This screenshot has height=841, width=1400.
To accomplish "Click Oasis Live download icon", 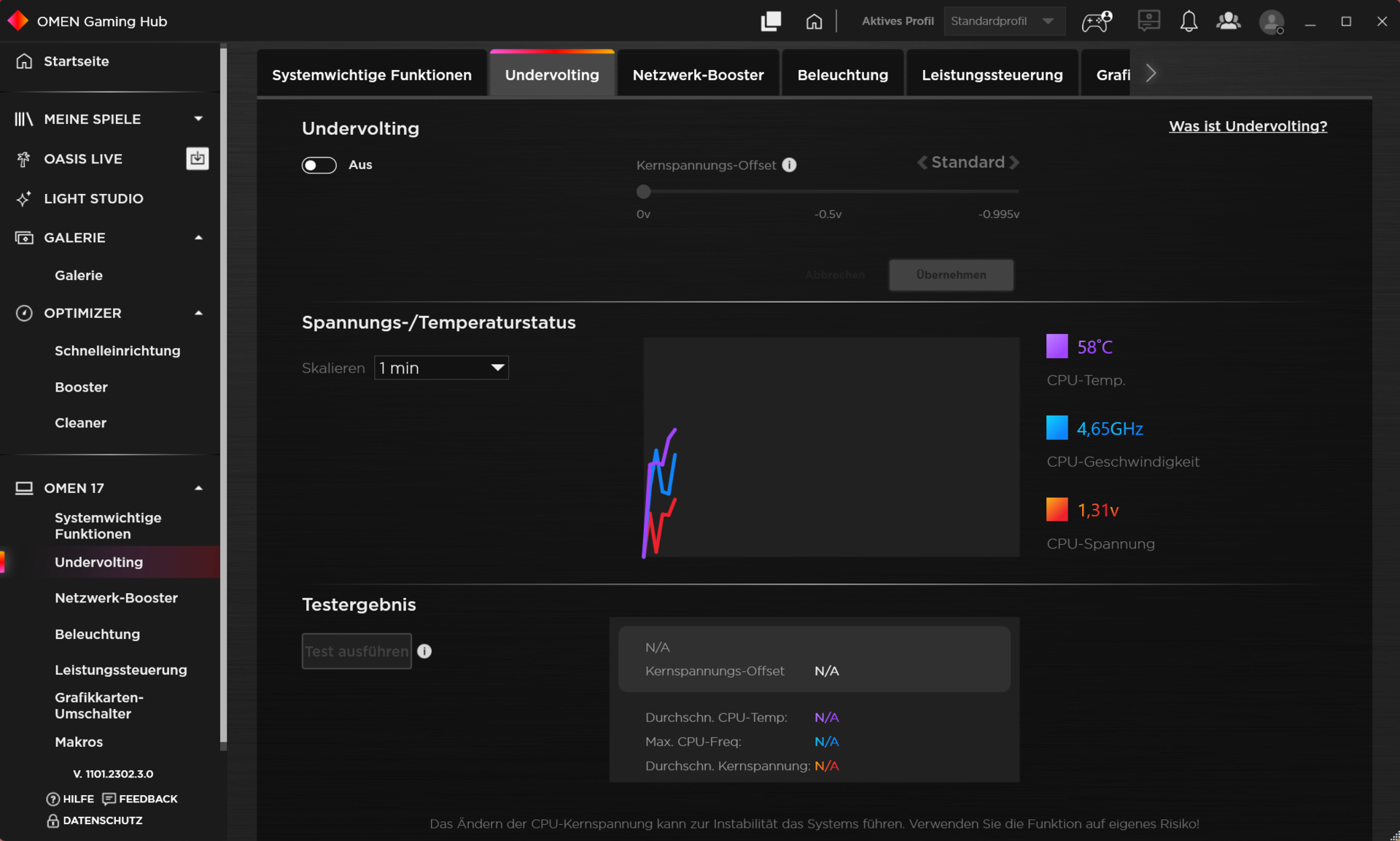I will click(x=197, y=158).
